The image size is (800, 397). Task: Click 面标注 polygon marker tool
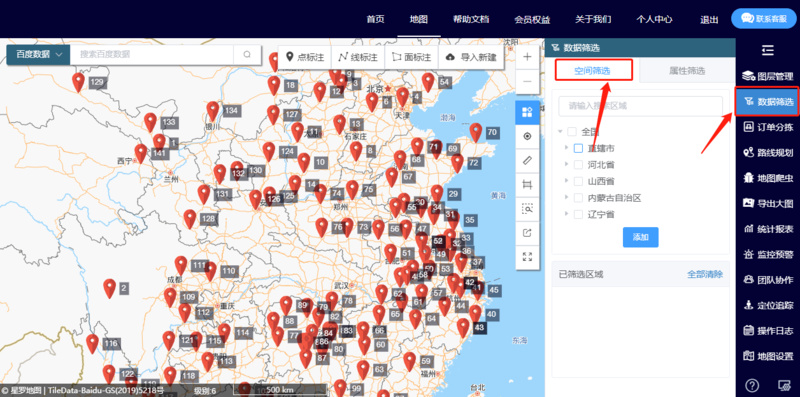[411, 57]
